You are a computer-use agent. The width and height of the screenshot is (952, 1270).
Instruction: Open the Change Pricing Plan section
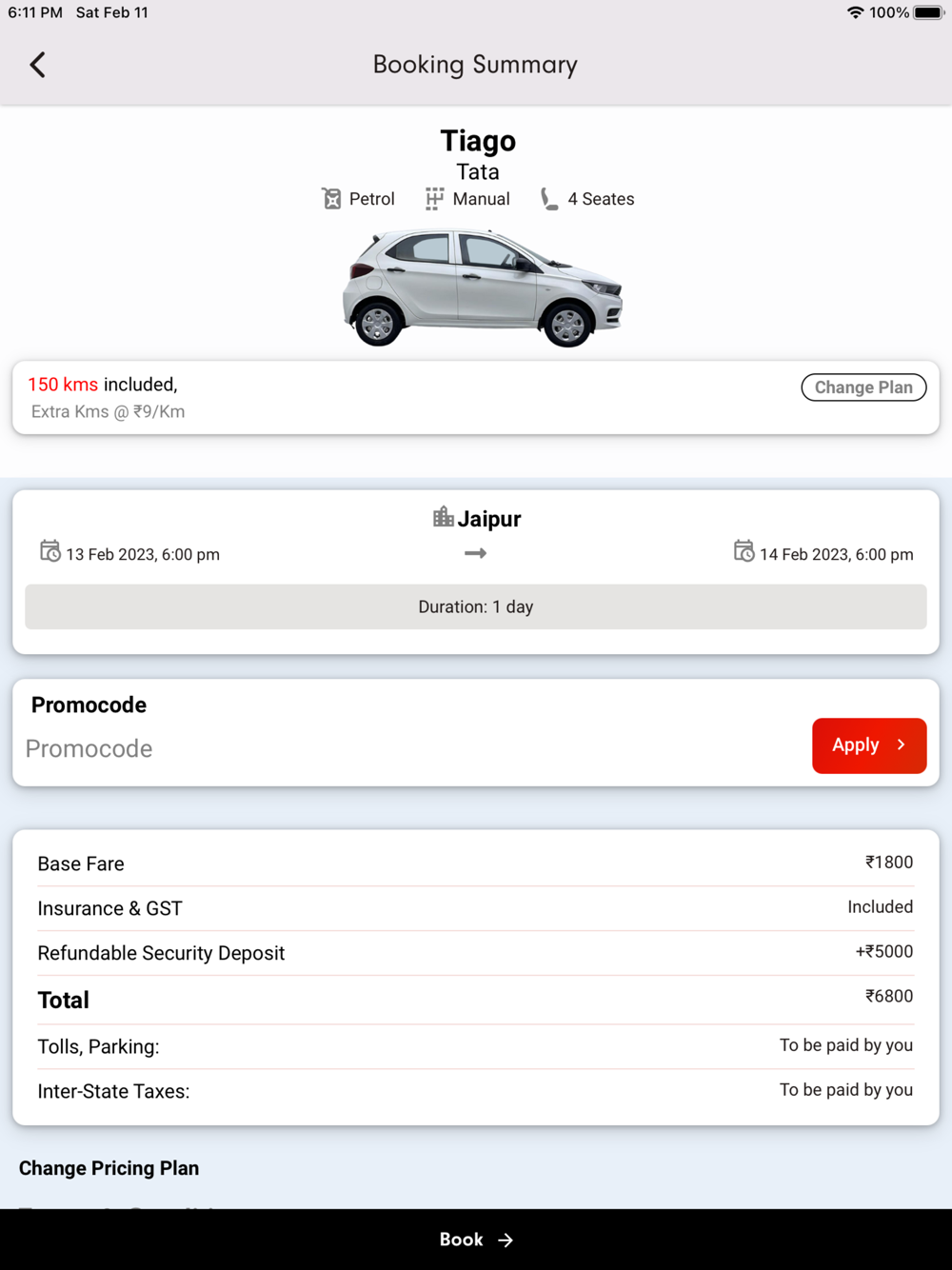click(x=109, y=1168)
